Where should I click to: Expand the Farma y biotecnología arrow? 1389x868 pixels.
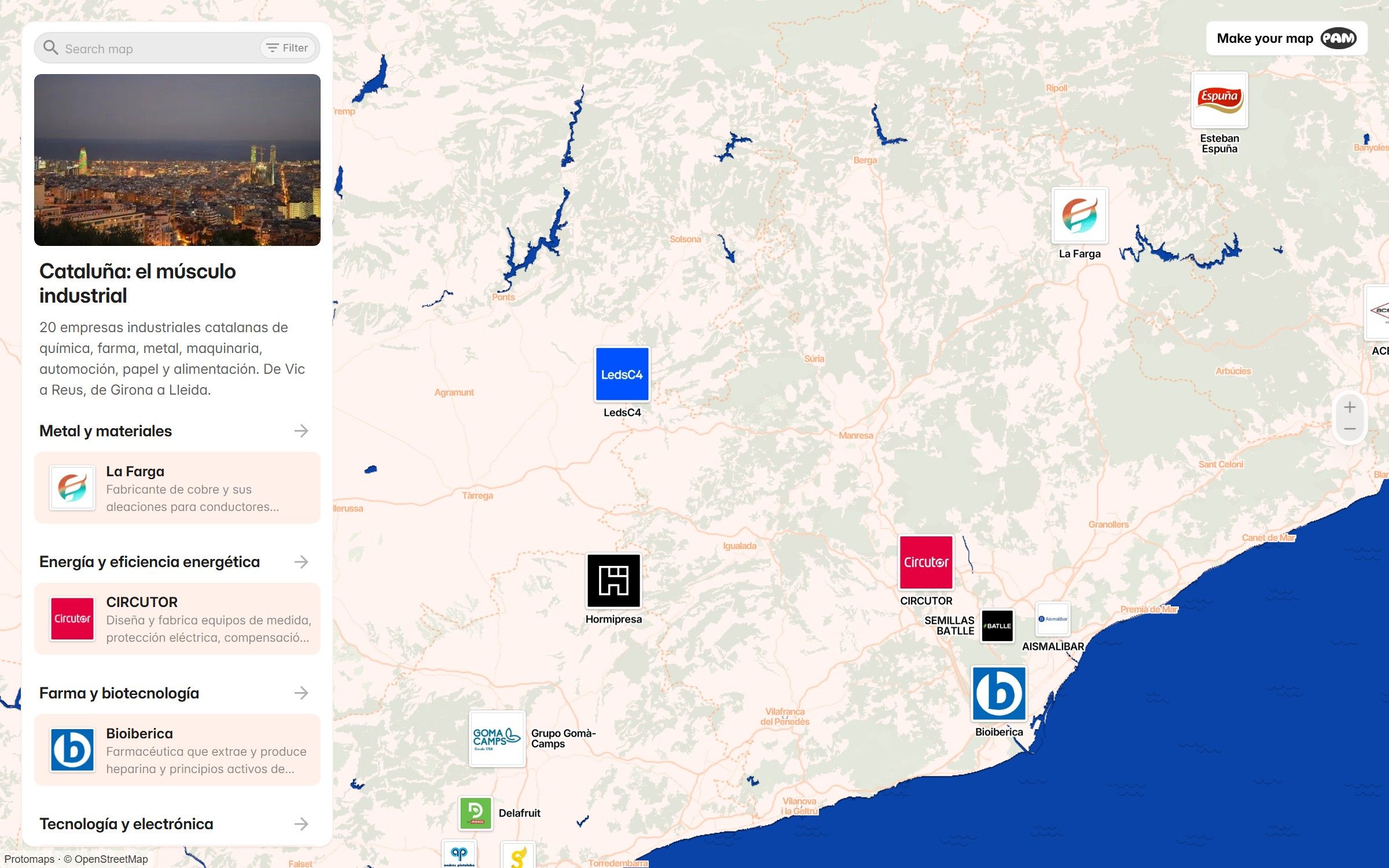click(x=301, y=693)
